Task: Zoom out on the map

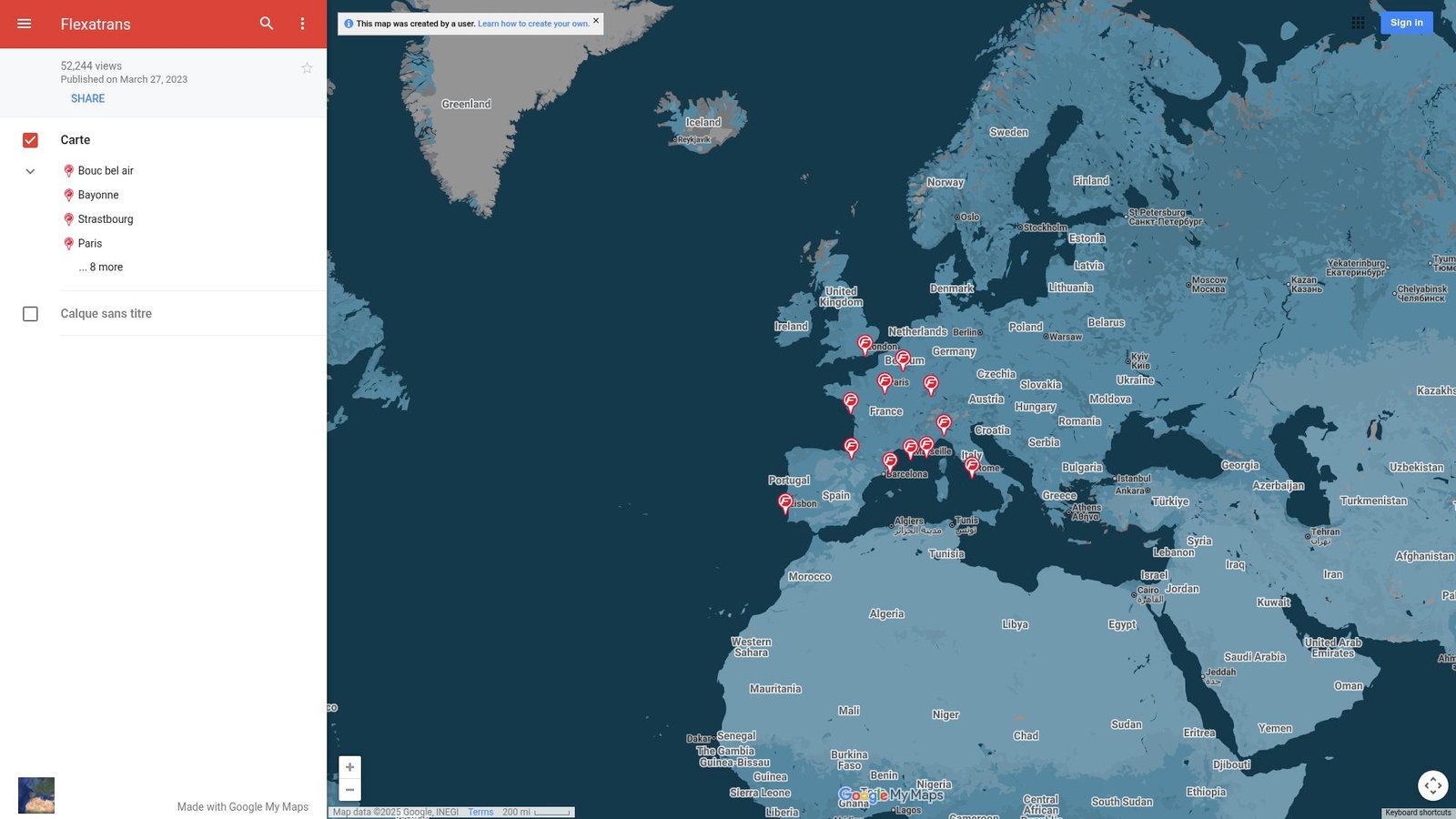Action: [349, 790]
